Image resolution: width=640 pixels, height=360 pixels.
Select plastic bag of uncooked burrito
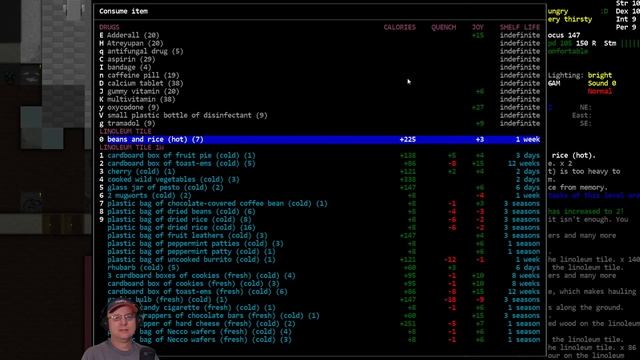tap(191, 259)
